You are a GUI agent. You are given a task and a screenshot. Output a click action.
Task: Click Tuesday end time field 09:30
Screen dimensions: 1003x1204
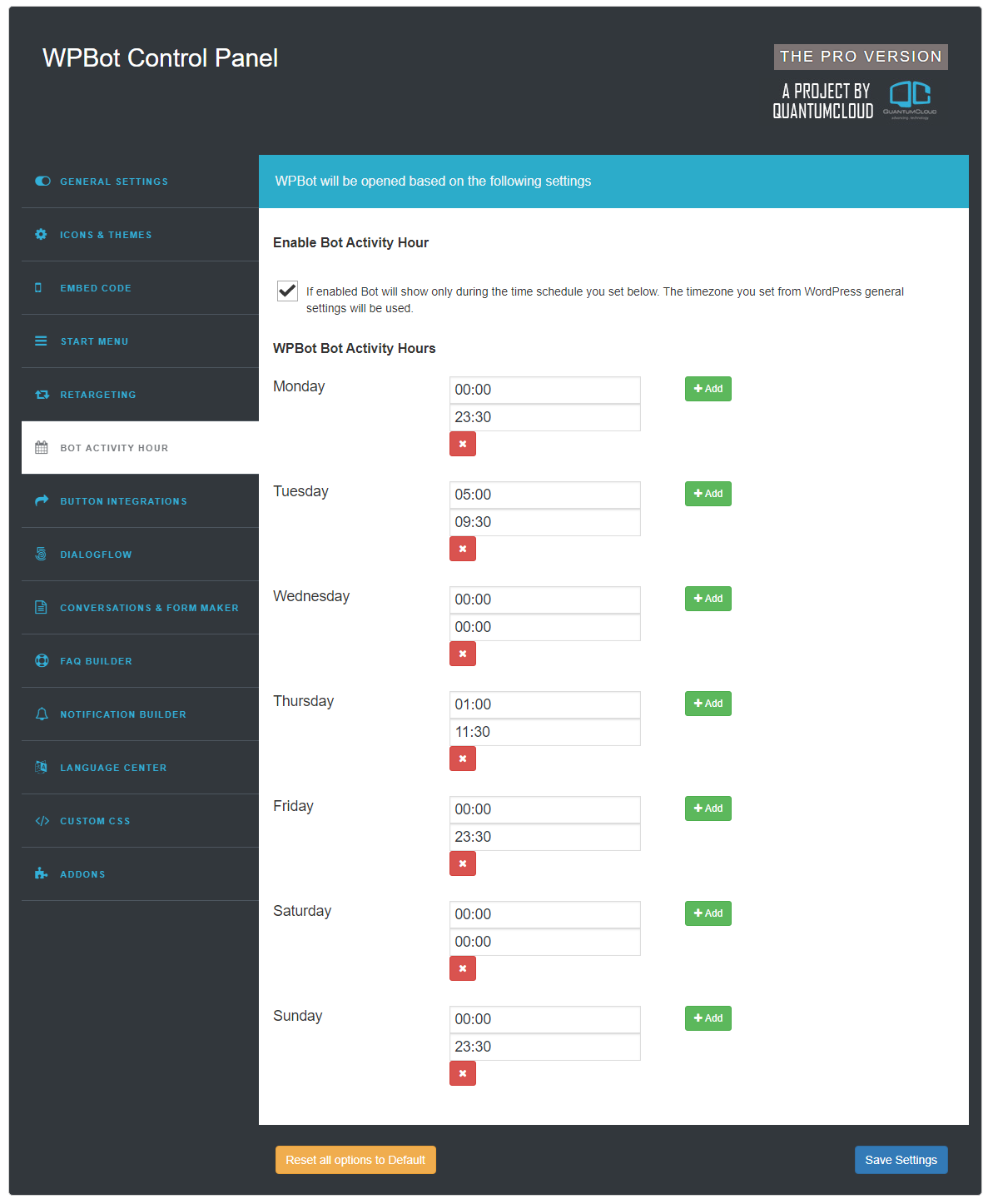545,522
